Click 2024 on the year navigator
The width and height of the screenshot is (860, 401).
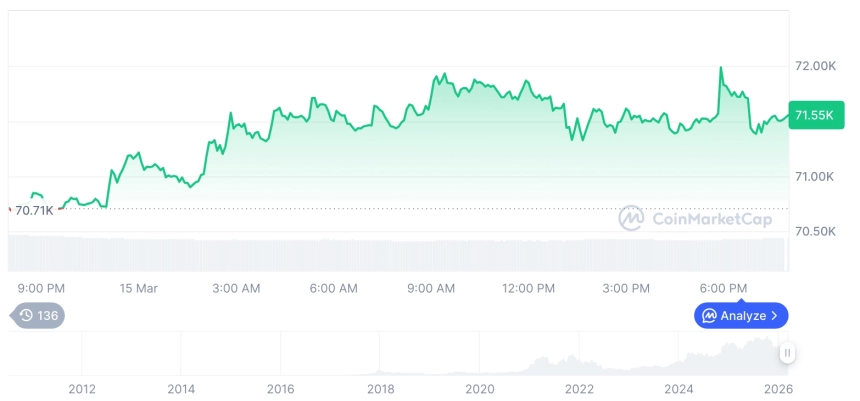pos(679,389)
